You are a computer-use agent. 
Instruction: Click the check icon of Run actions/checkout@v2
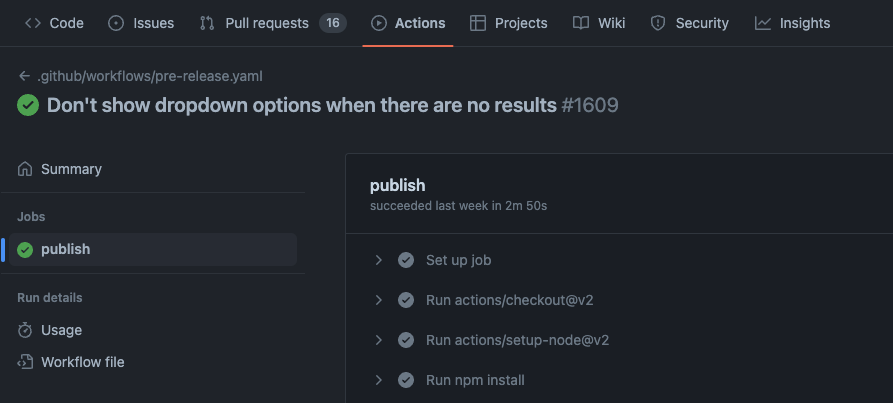tap(405, 300)
